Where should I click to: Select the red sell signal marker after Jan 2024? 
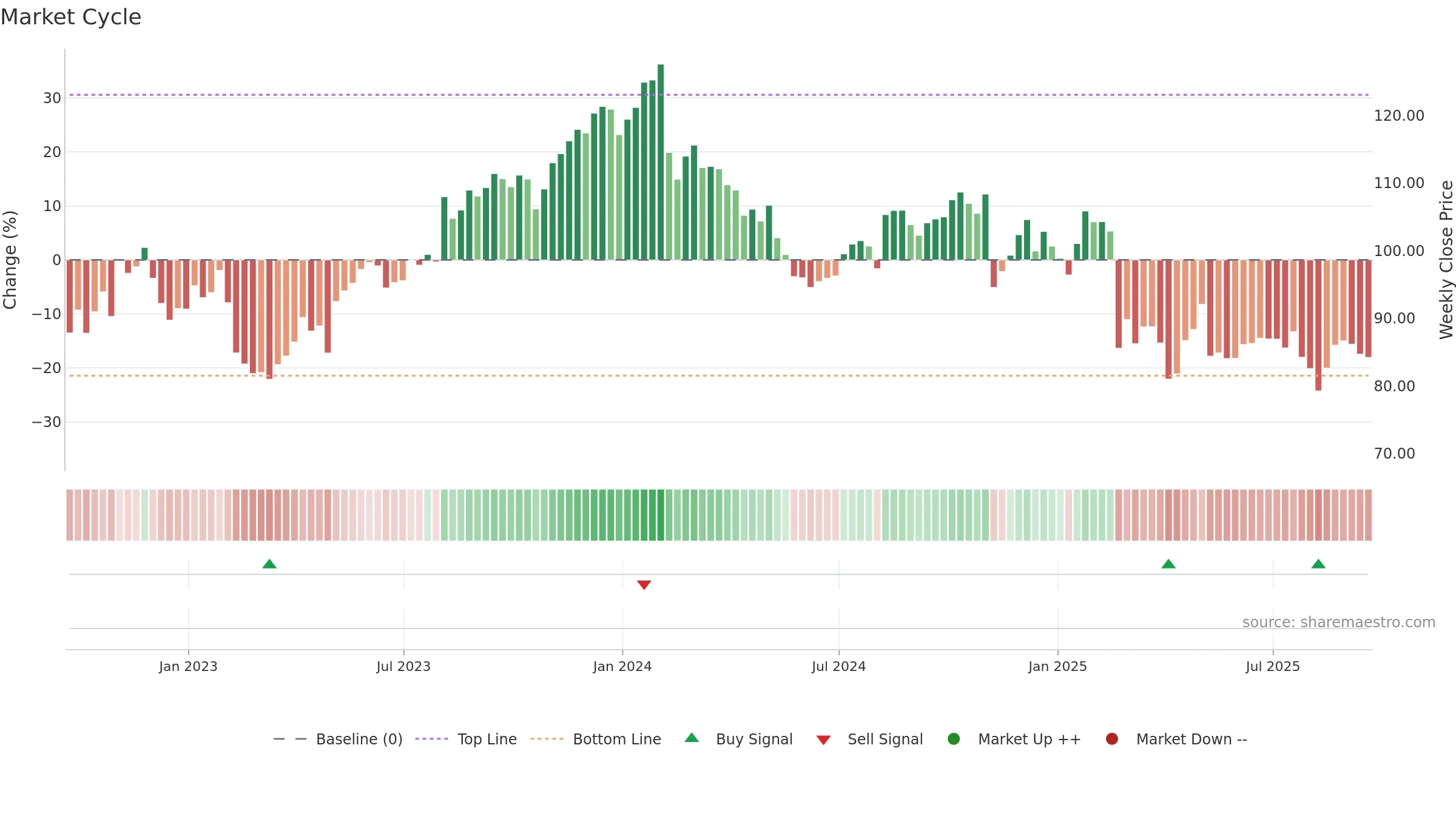coord(644,585)
